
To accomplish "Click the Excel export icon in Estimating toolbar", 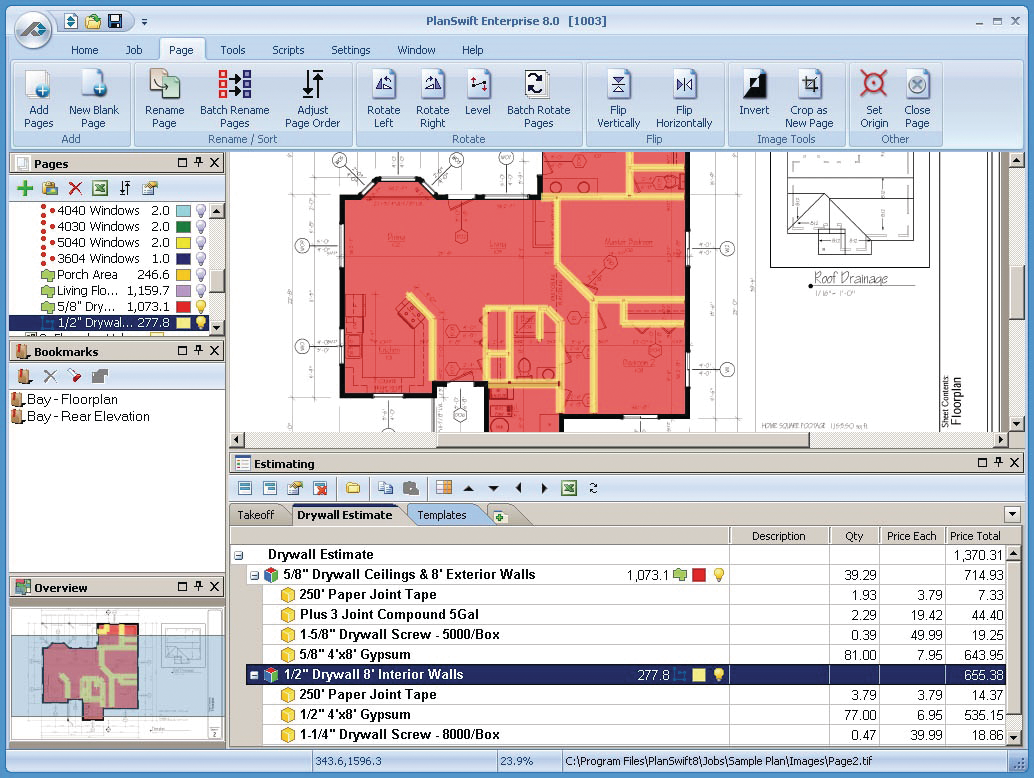I will point(568,488).
